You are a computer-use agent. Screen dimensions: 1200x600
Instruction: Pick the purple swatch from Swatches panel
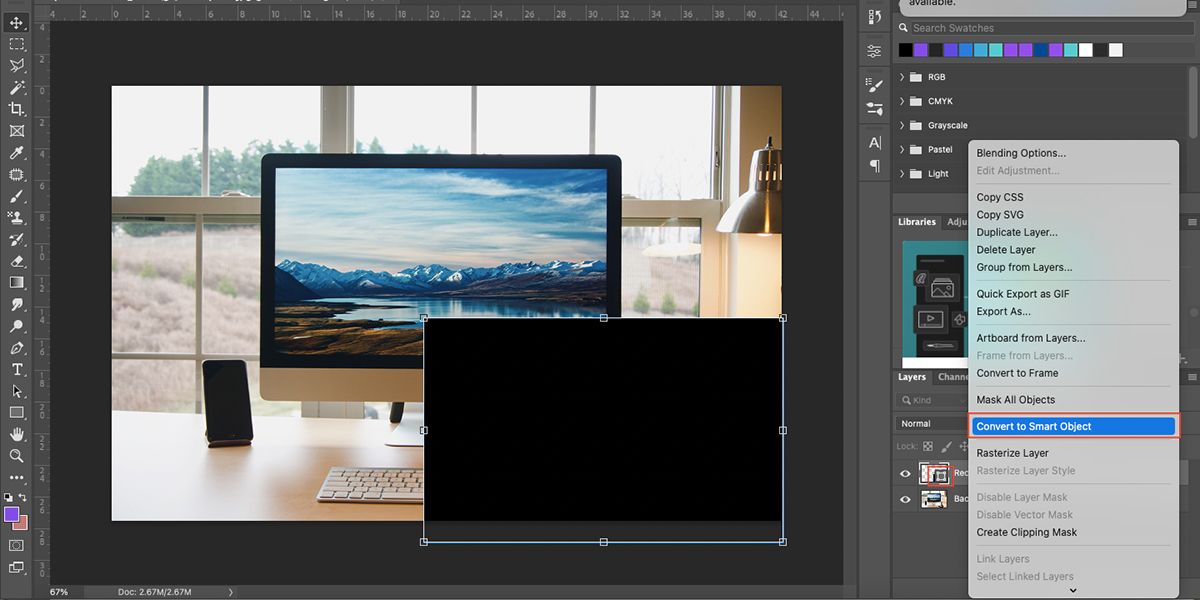(x=919, y=49)
